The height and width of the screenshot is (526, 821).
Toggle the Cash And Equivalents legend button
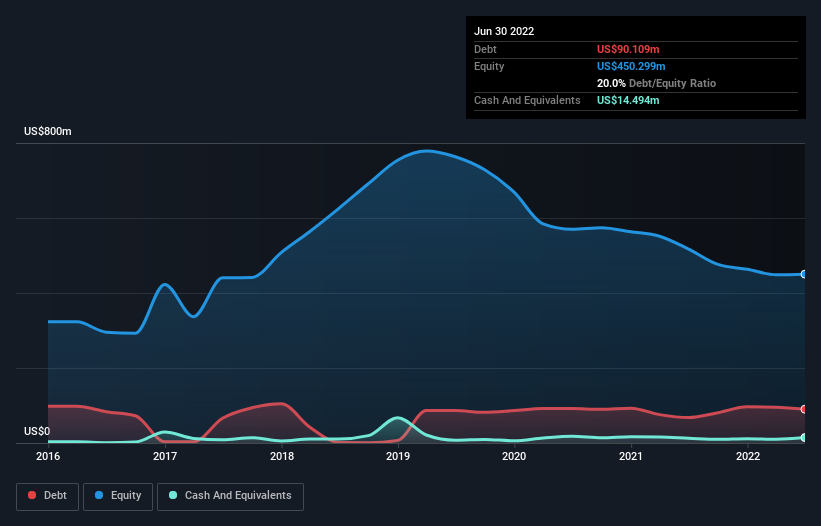coord(230,496)
